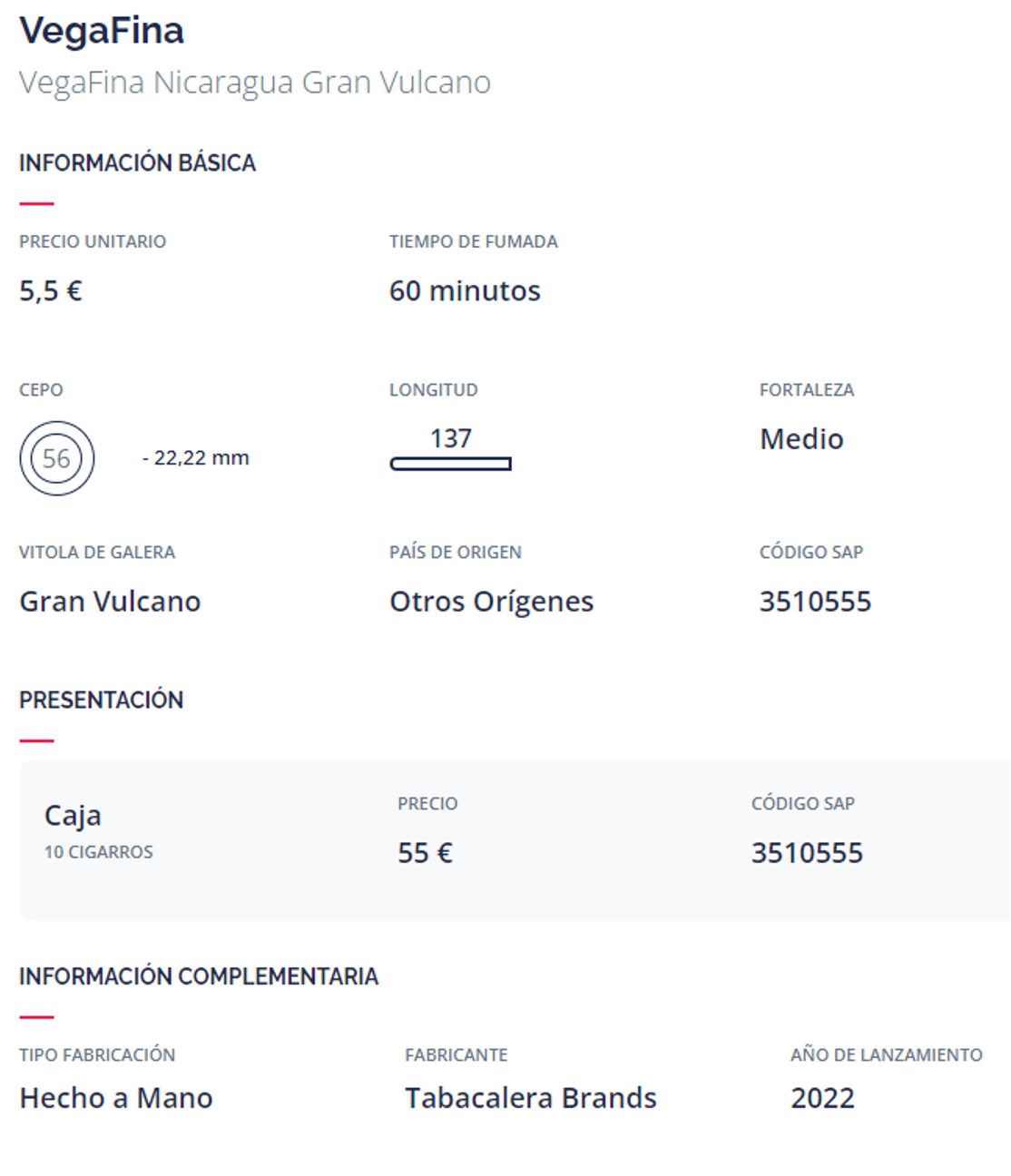The image size is (1011, 1176).
Task: Click the longitud value 137
Action: pos(451,438)
